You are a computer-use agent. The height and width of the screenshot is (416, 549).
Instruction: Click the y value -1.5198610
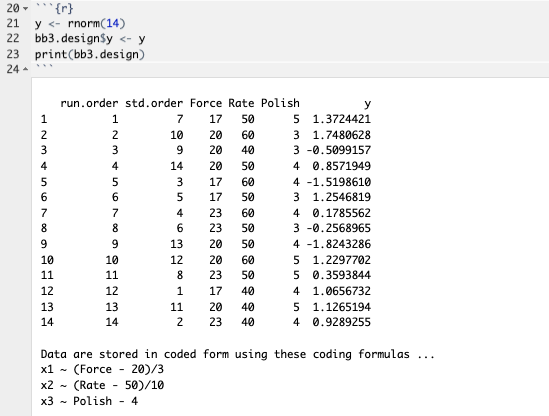click(x=339, y=182)
